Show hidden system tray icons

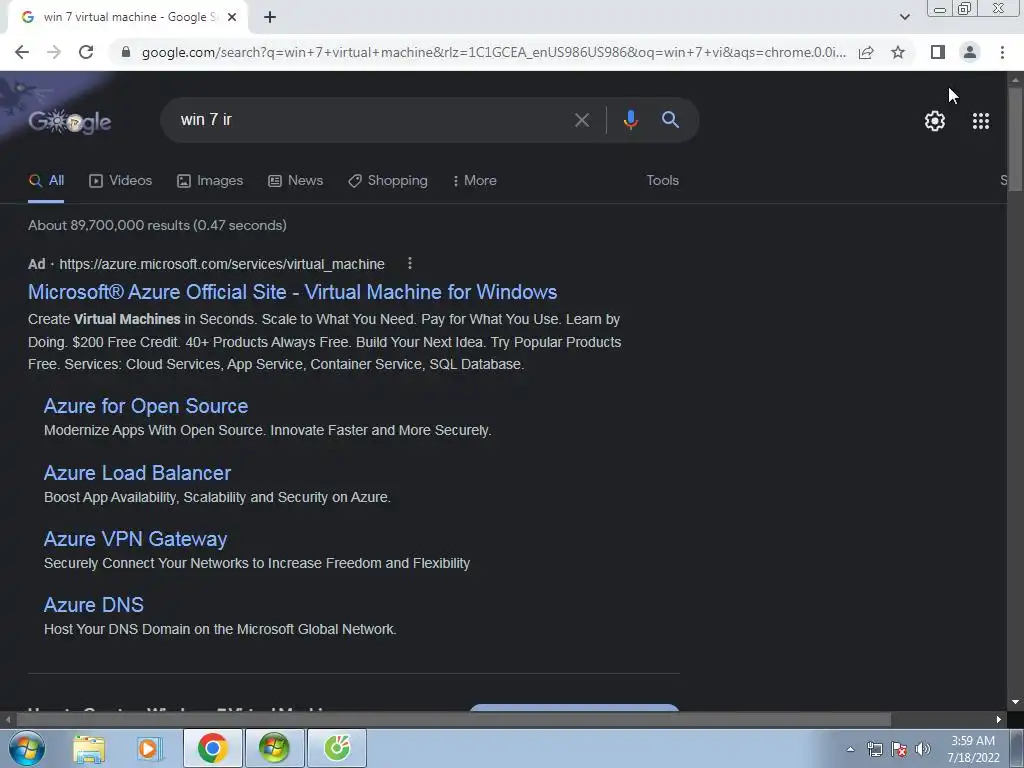pyautogui.click(x=850, y=749)
